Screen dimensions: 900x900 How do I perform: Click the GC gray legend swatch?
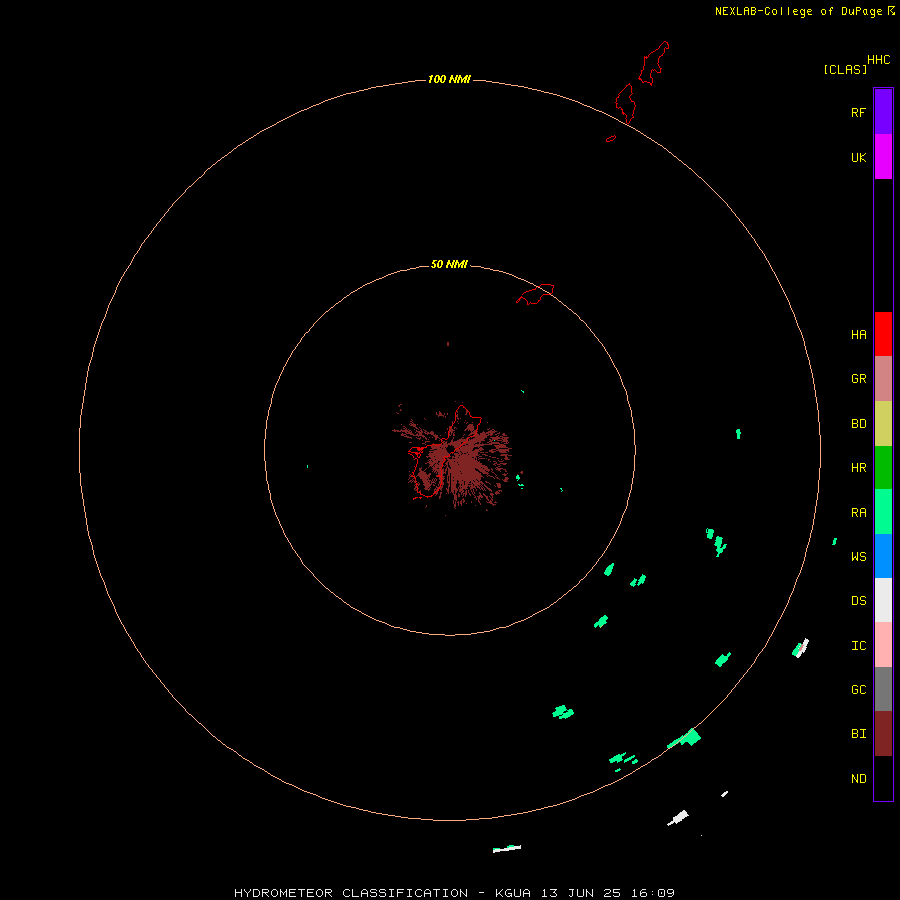[x=883, y=689]
